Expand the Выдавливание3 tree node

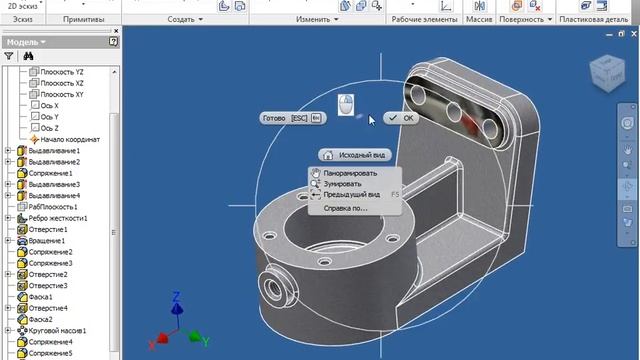[x=8, y=184]
